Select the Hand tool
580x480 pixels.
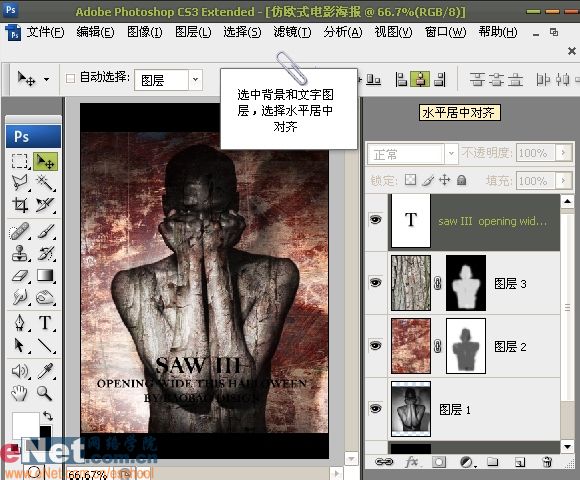pos(20,393)
